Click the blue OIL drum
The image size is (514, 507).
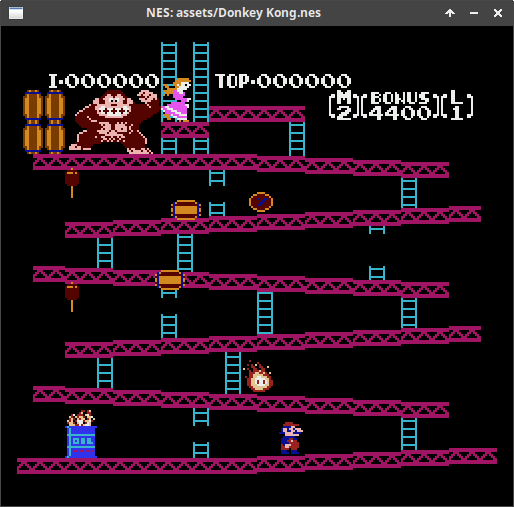pyautogui.click(x=81, y=442)
